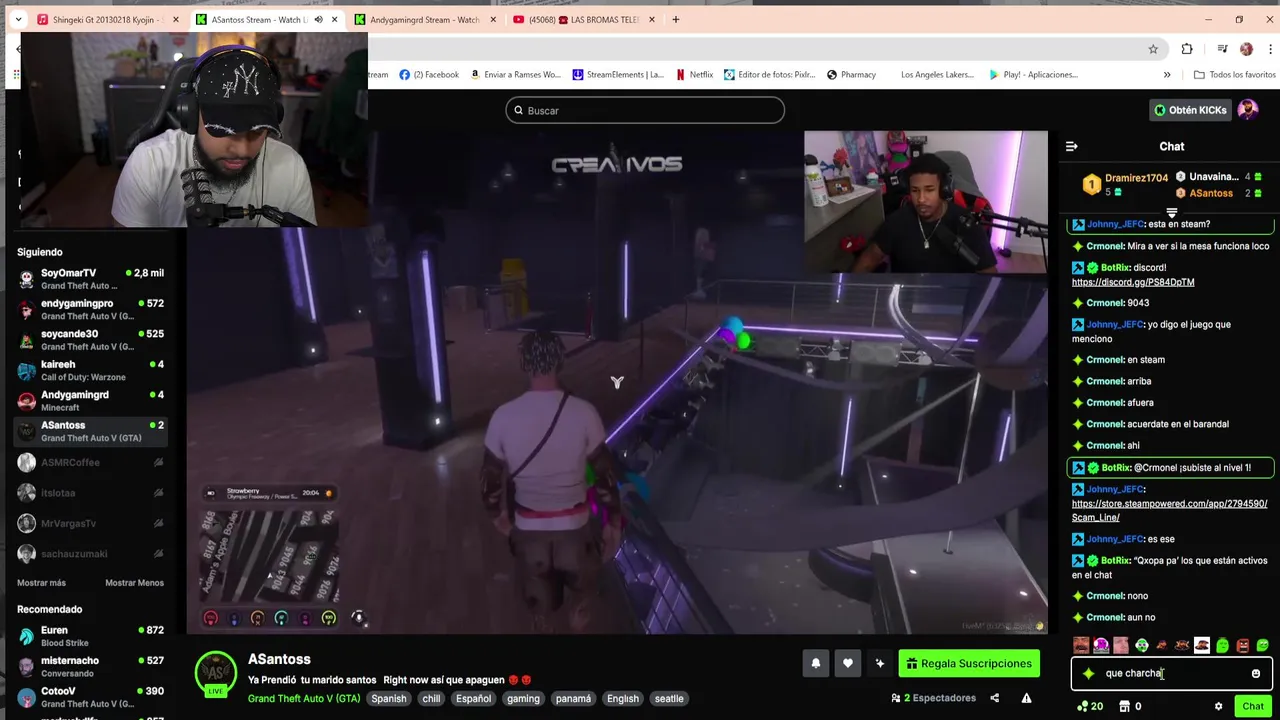The width and height of the screenshot is (1280, 720).
Task: Expand the bookmarks overflow chevron
Action: (1167, 74)
